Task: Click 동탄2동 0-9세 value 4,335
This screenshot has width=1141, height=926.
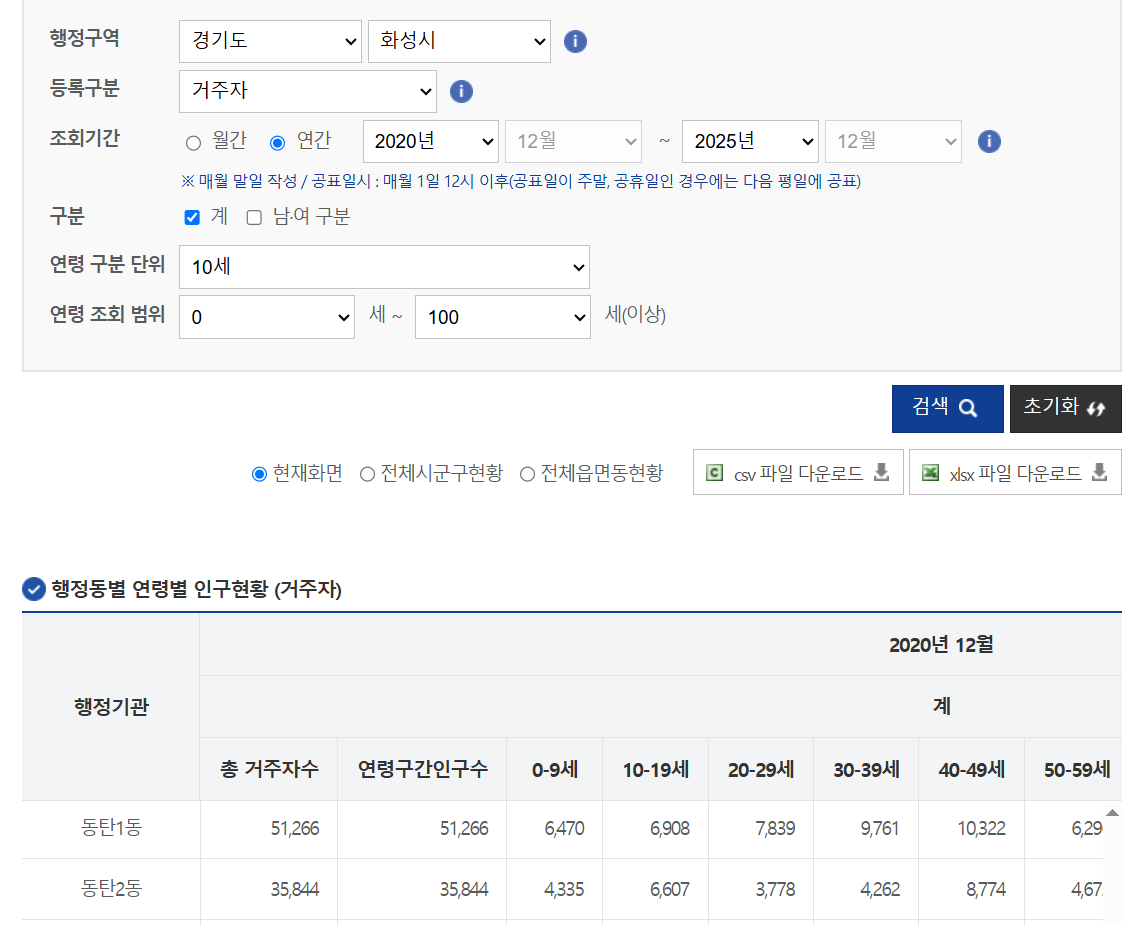Action: pos(564,890)
